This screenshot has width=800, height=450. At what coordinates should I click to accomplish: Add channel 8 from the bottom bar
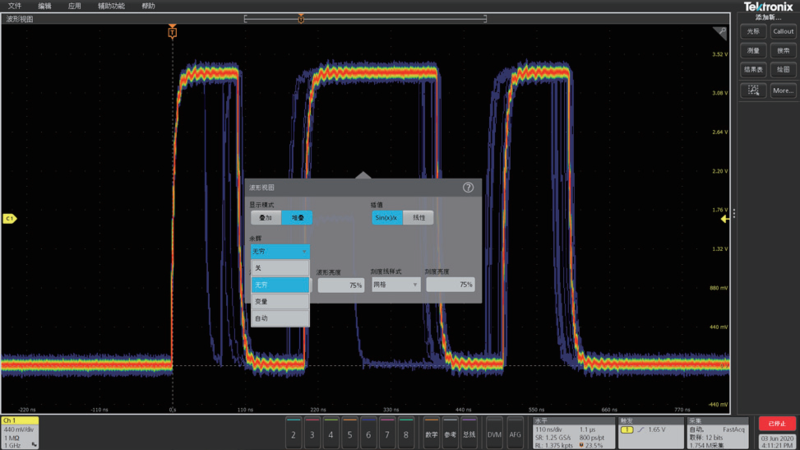[405, 435]
